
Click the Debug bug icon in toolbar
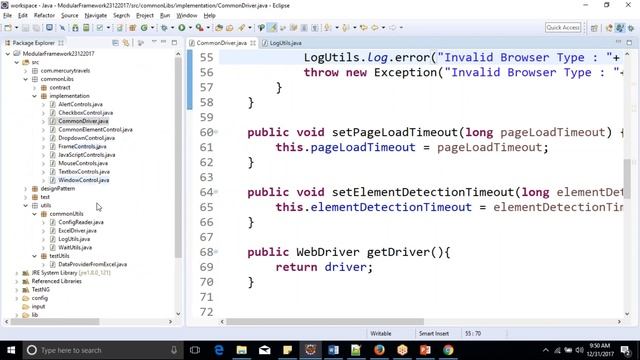(164, 28)
